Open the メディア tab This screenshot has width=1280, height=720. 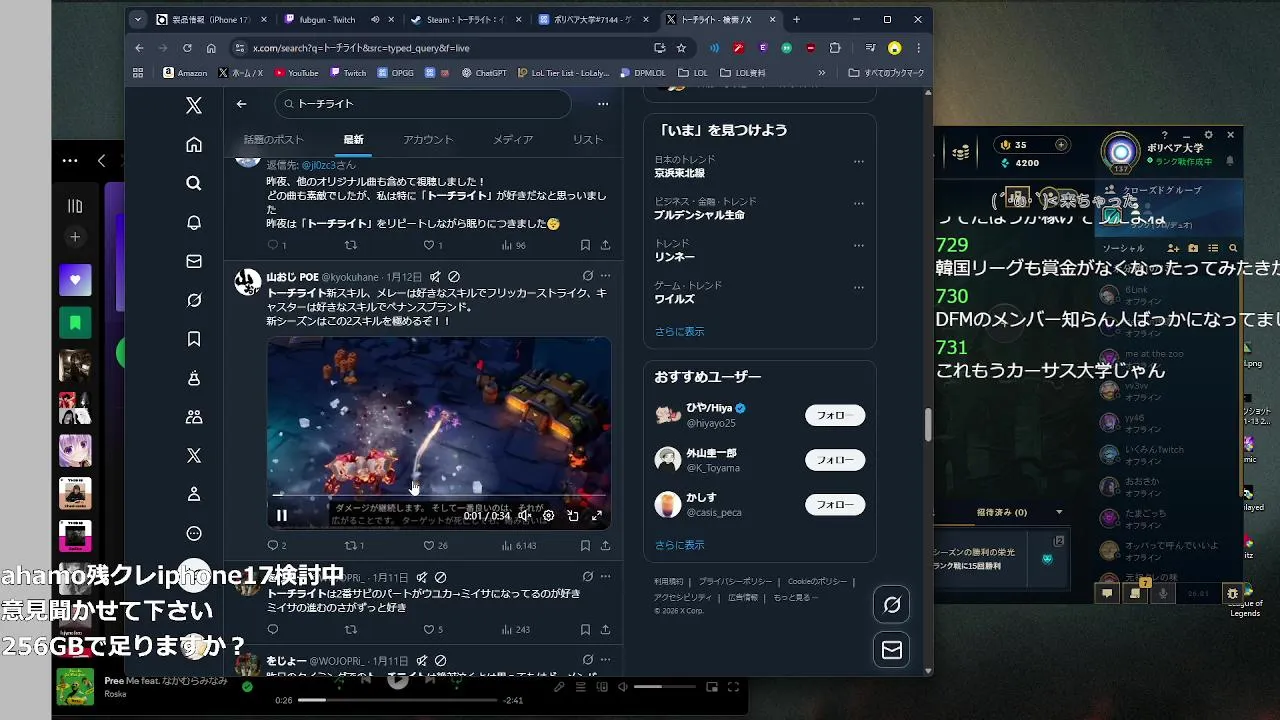click(x=512, y=139)
